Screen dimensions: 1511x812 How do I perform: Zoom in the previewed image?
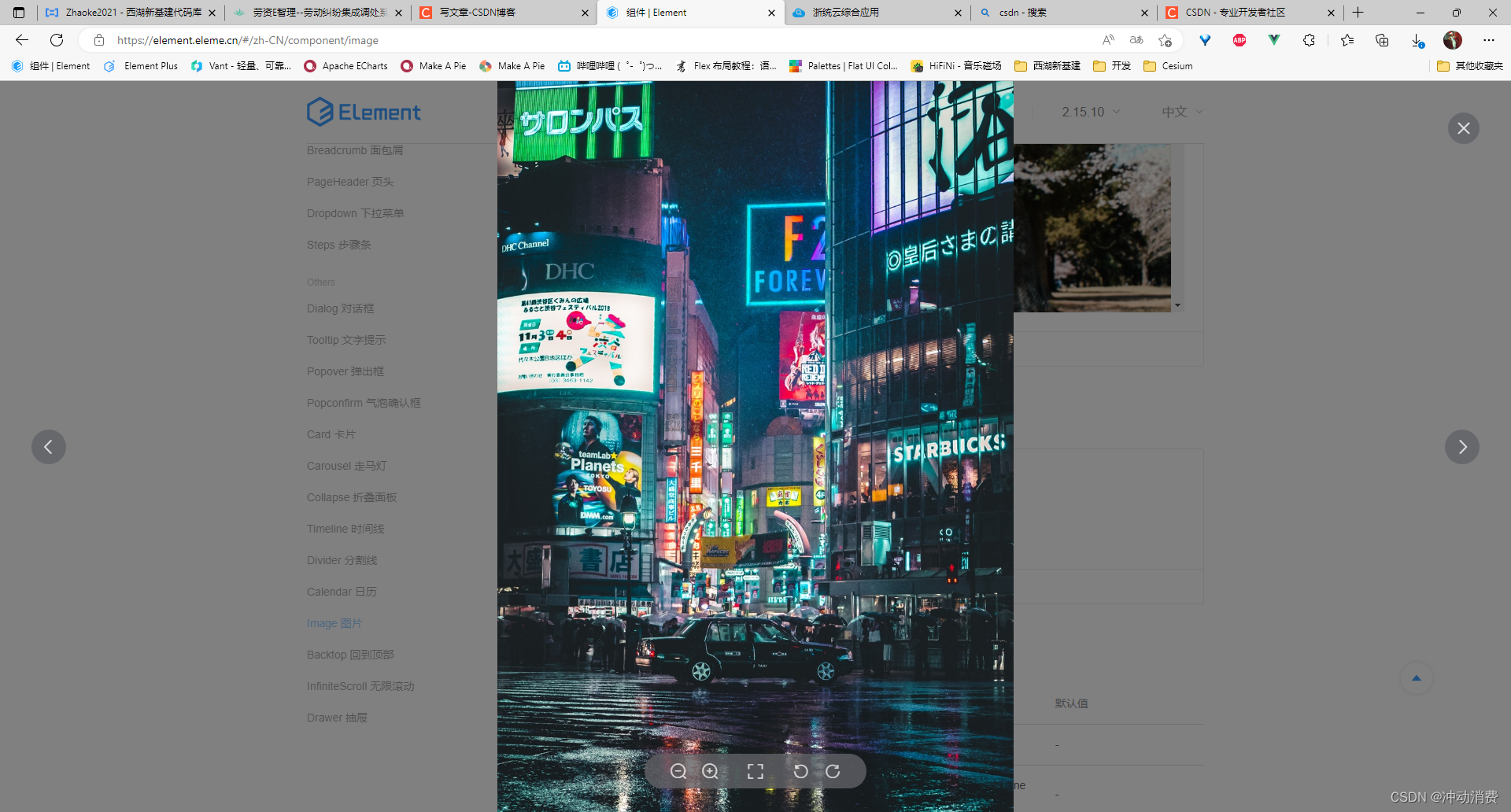(x=710, y=771)
